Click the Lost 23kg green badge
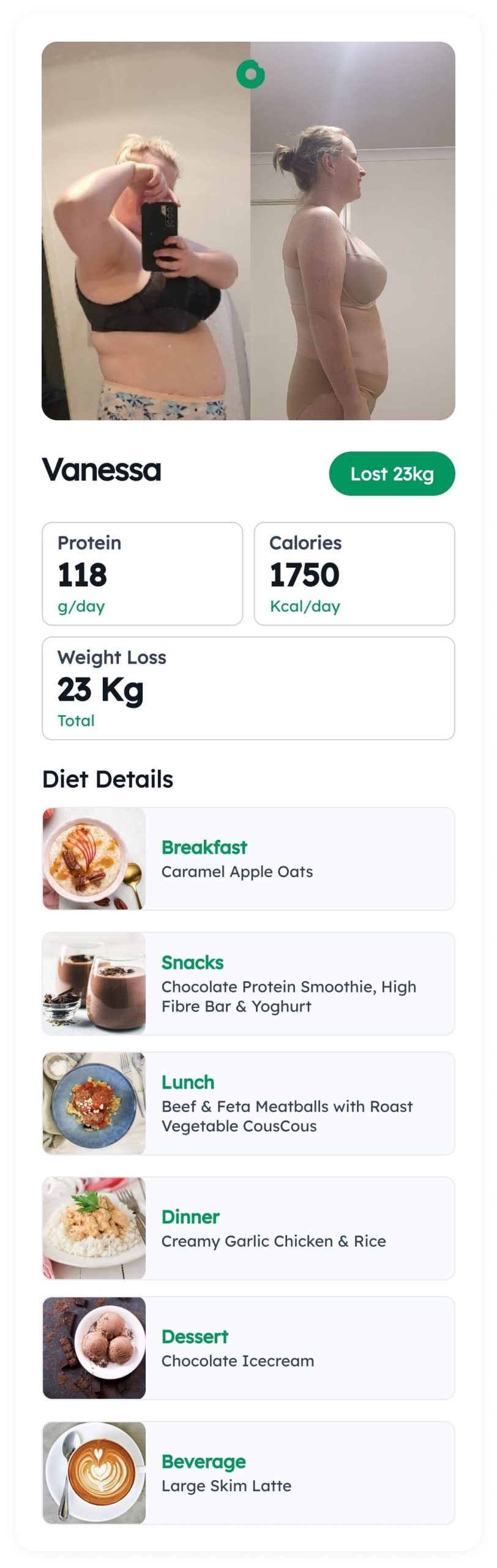The width and height of the screenshot is (497, 1568). [392, 473]
